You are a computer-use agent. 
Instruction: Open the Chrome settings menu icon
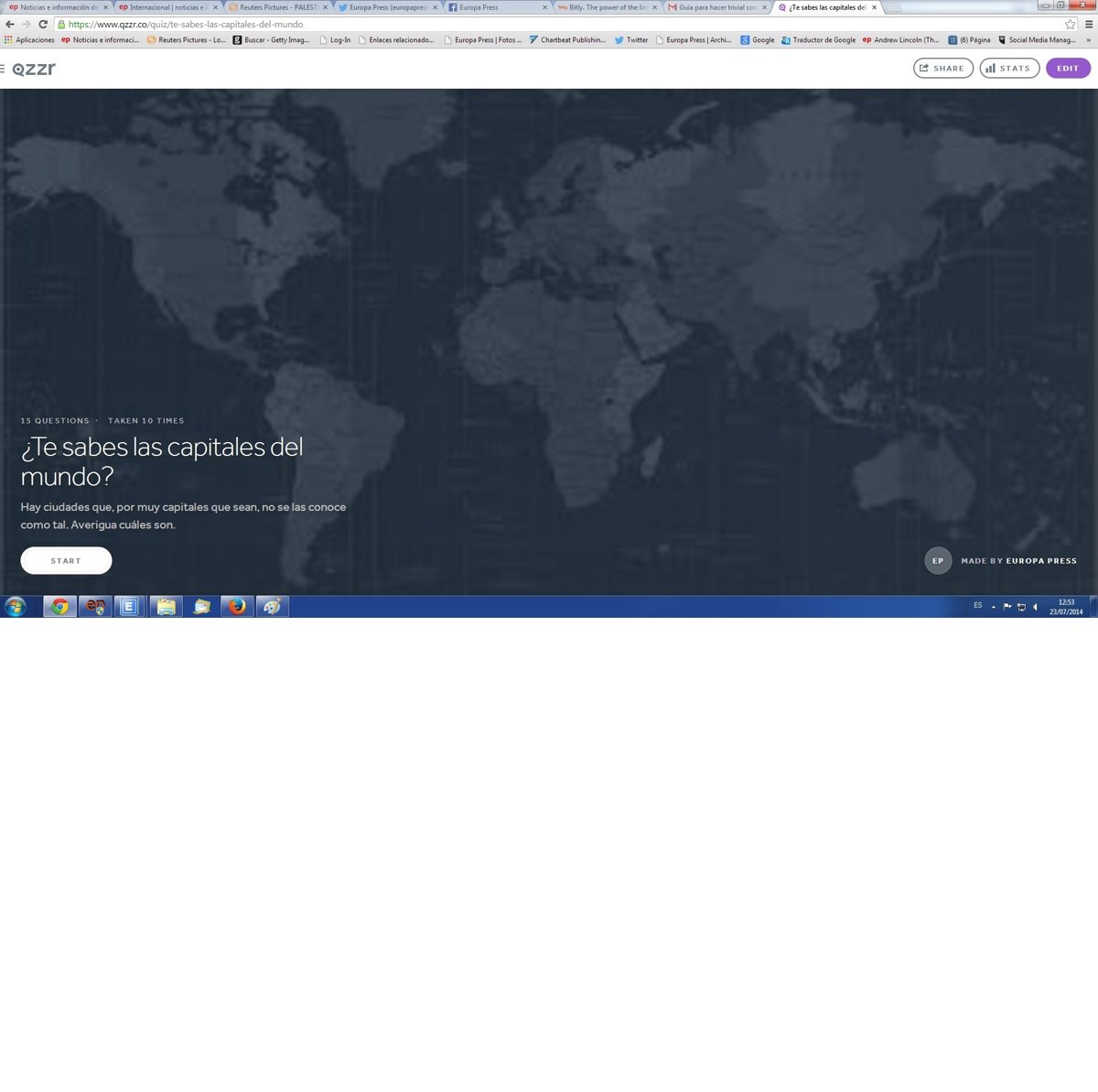click(x=1088, y=25)
